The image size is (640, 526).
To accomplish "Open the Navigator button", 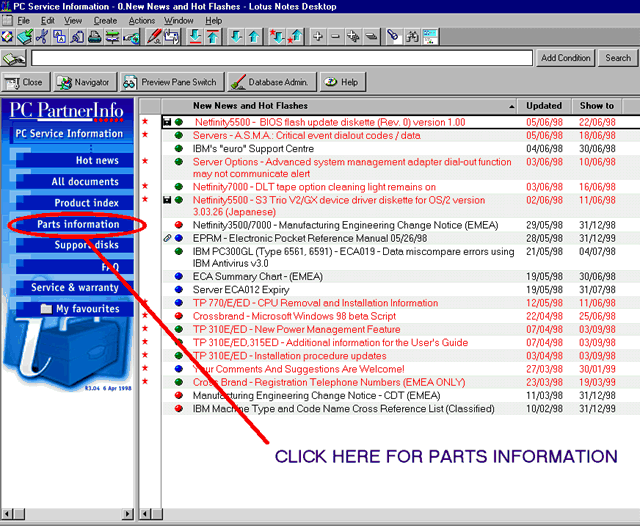I will 83,82.
